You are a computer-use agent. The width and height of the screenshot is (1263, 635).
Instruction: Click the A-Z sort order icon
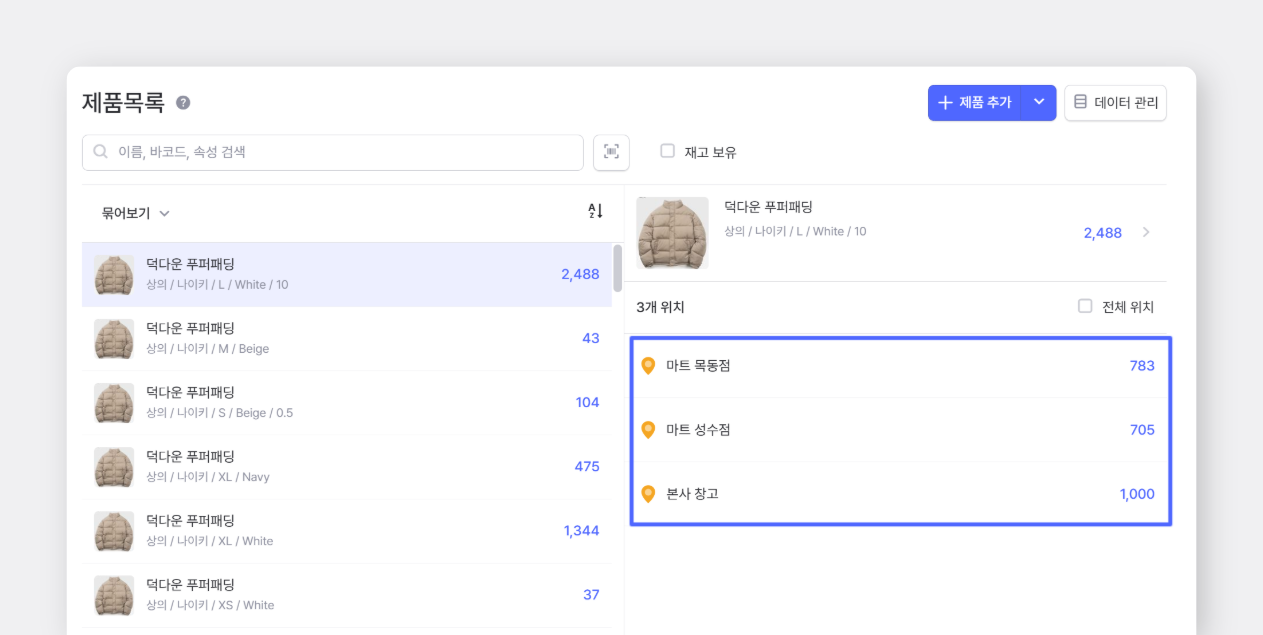[595, 211]
